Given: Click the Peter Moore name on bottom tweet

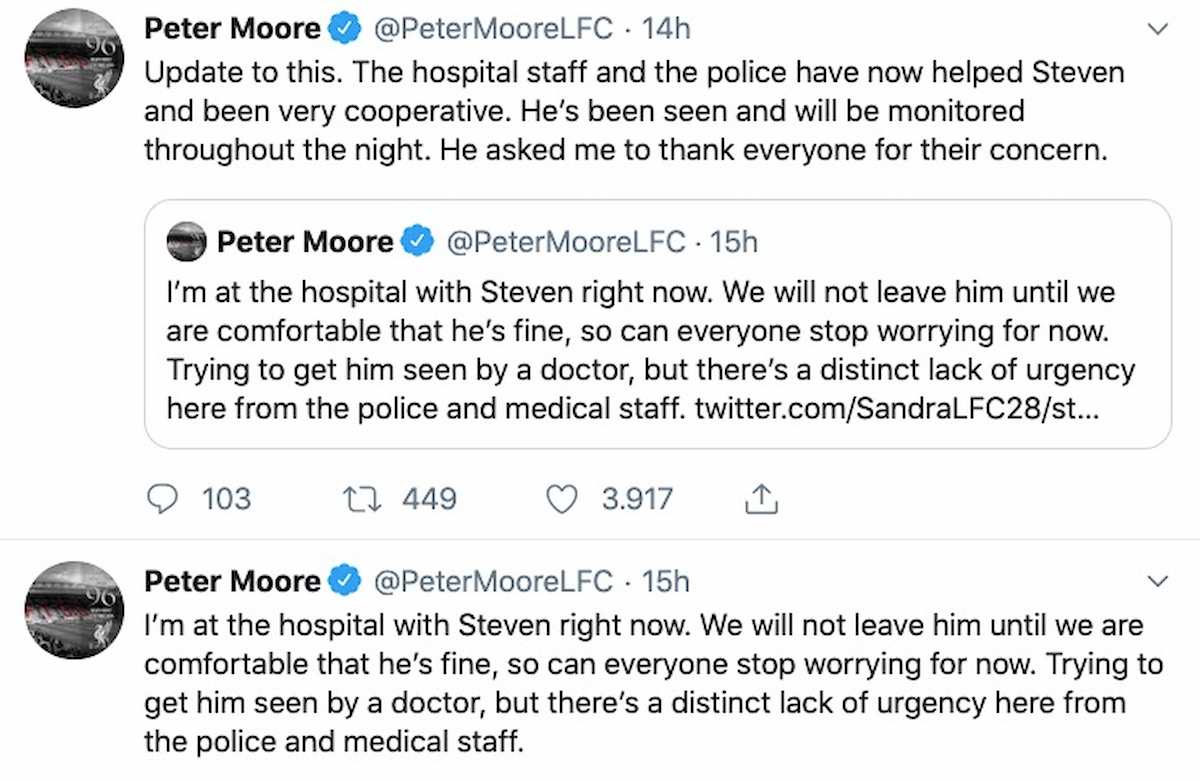Looking at the screenshot, I should (232, 580).
